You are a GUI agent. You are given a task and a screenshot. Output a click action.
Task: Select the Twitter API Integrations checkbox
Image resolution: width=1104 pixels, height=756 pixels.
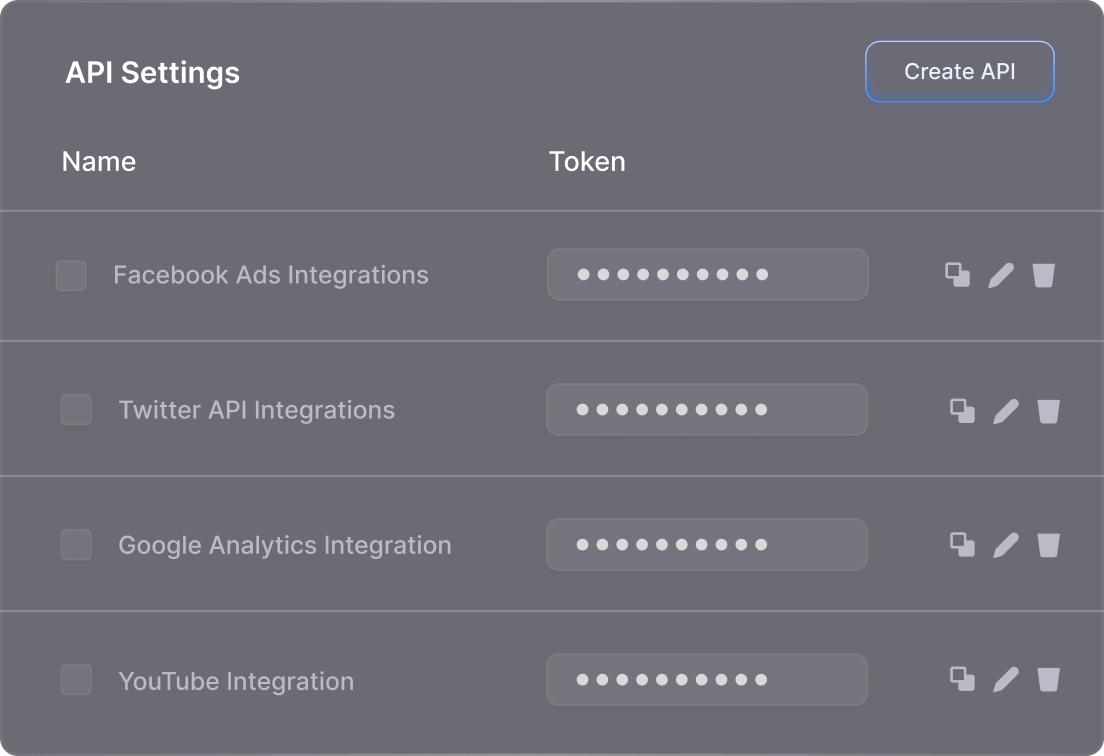(x=76, y=410)
